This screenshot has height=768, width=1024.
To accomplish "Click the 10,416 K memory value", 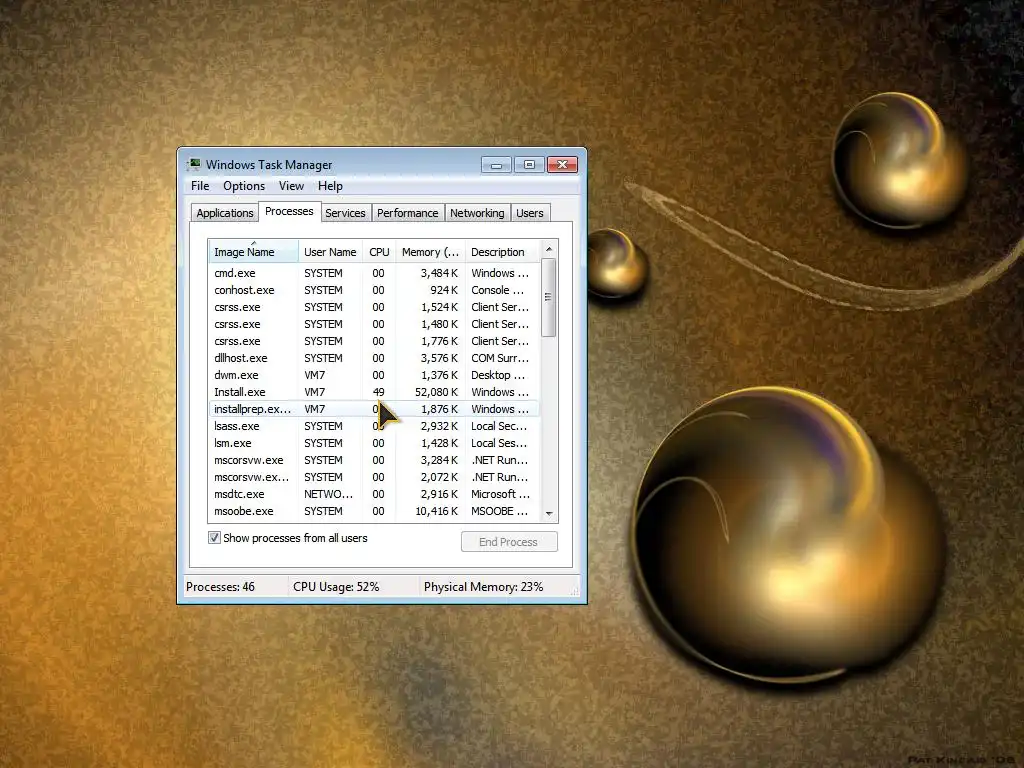I will [x=436, y=511].
